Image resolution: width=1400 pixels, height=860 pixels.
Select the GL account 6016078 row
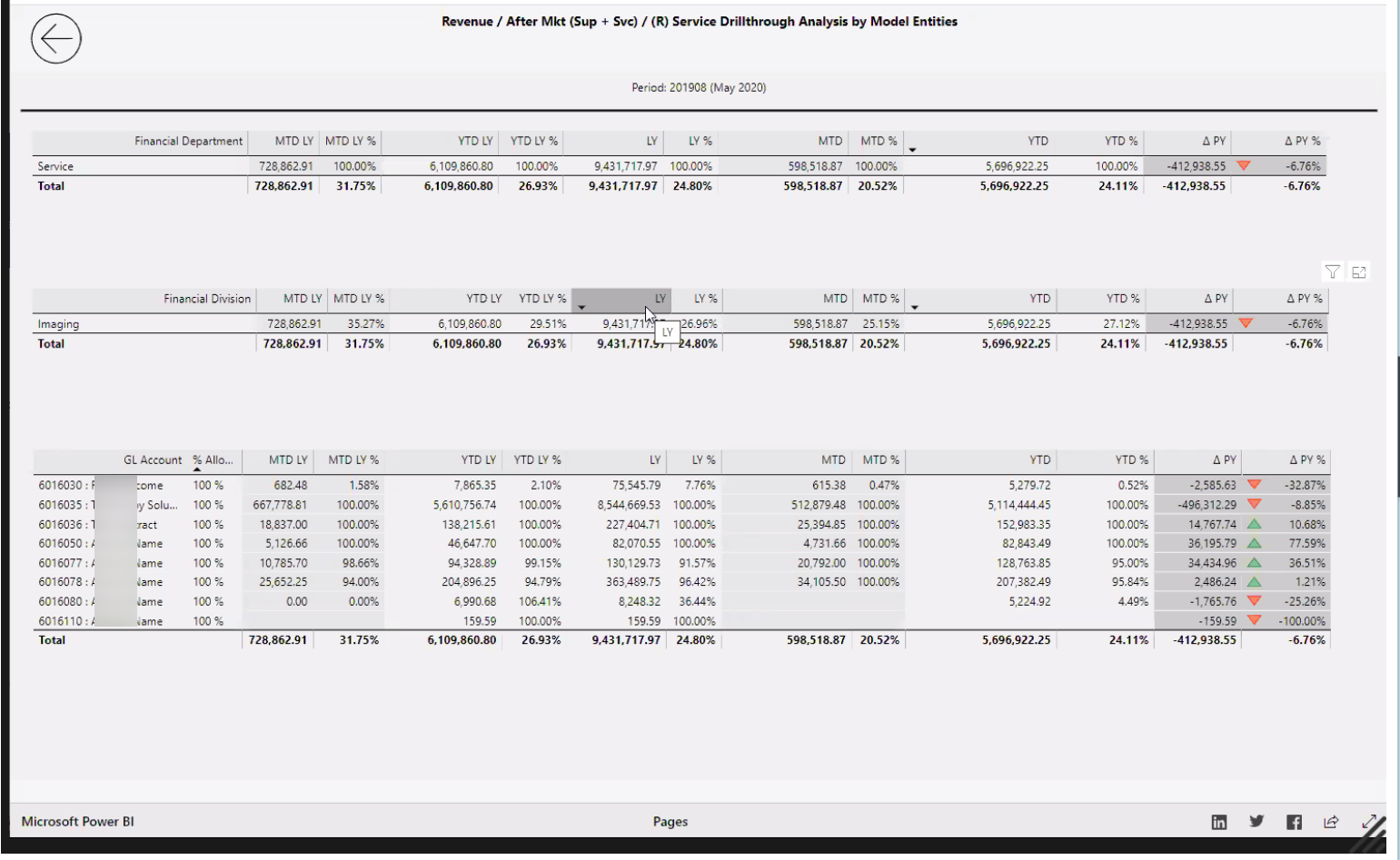pos(681,581)
